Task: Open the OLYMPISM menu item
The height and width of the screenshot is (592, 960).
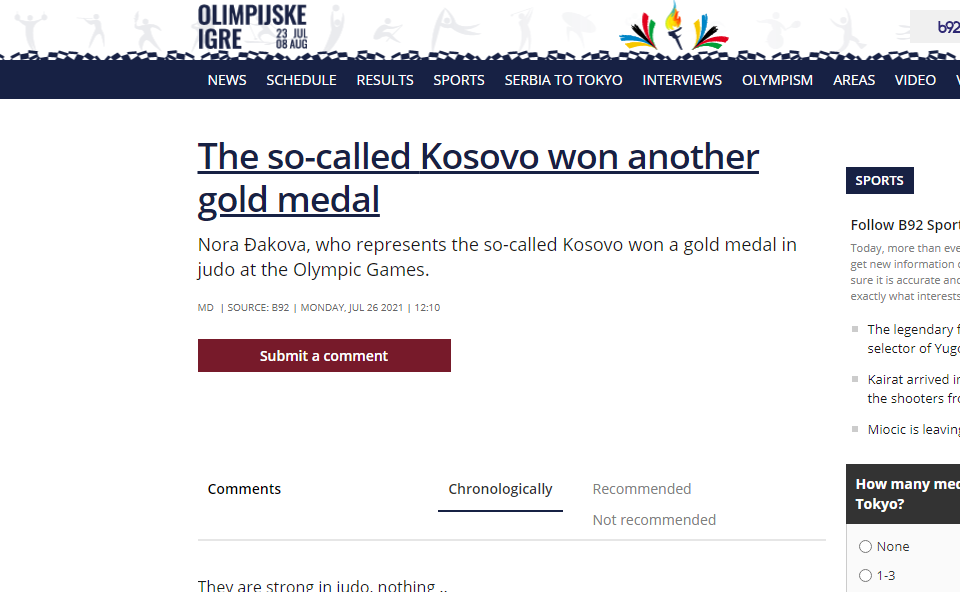Action: 777,80
